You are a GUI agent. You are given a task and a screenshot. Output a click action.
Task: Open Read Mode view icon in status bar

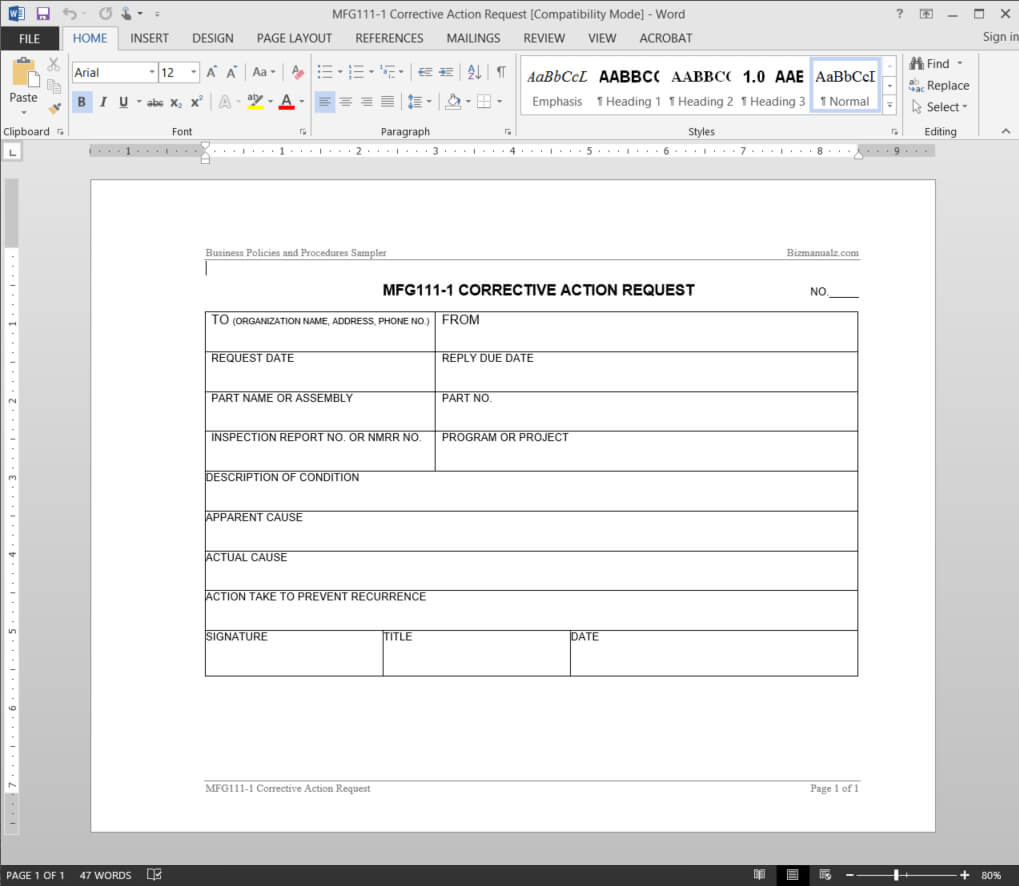759,875
